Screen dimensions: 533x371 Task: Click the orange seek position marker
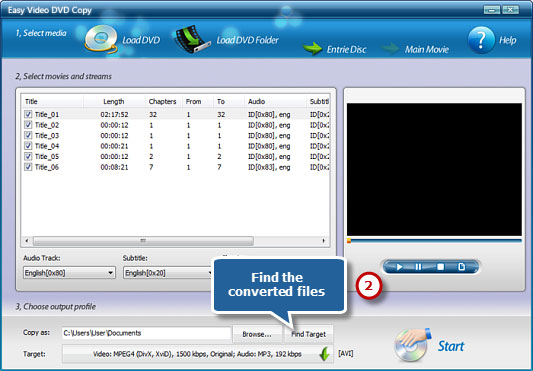[349, 241]
